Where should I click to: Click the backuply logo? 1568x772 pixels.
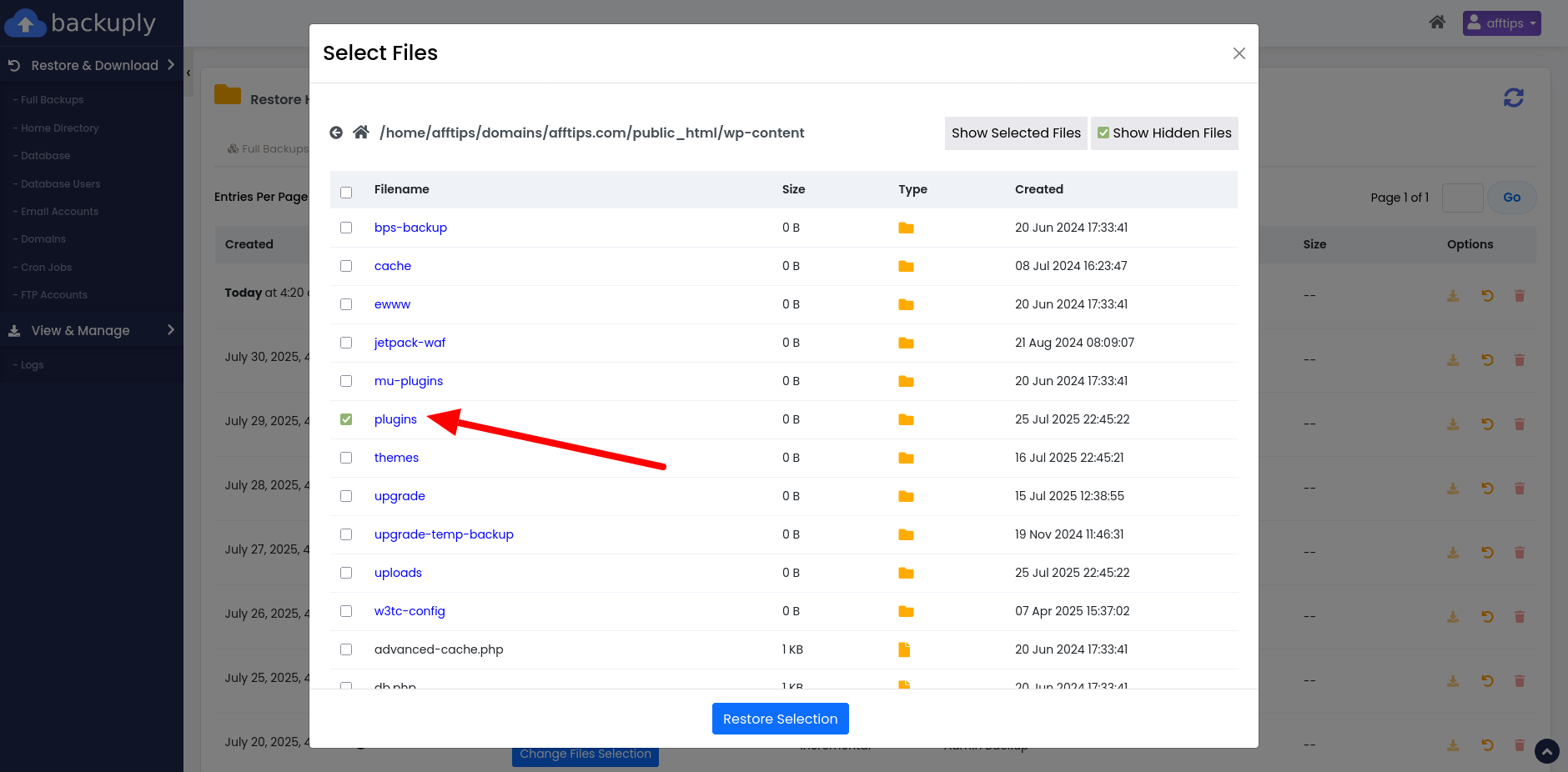point(81,23)
